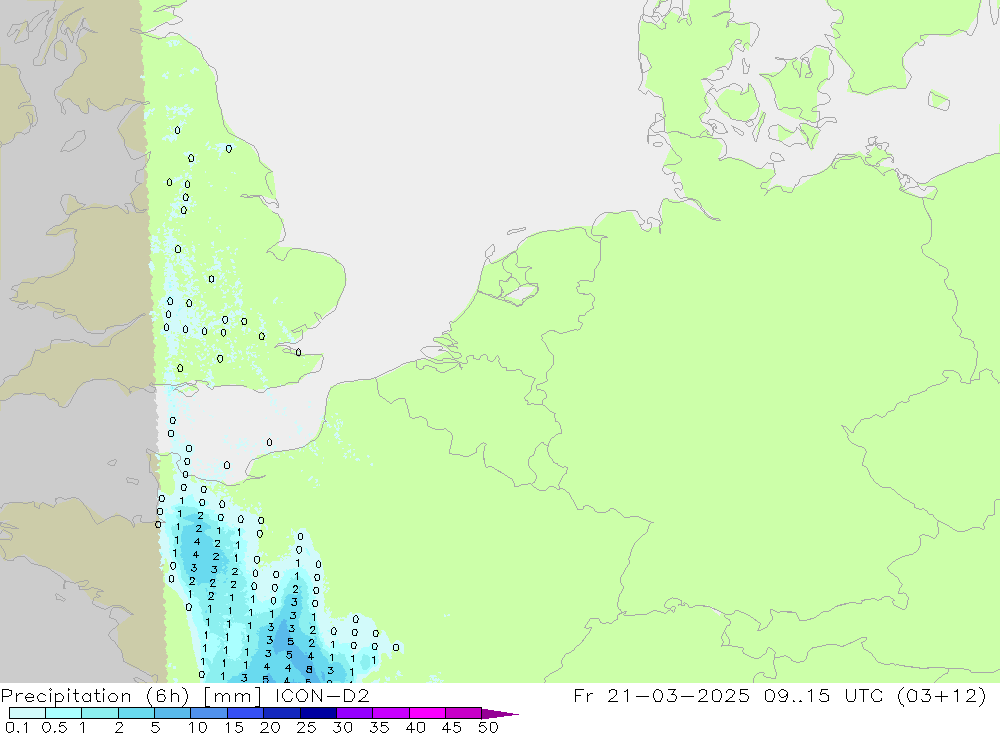Click the legend label '35'
This screenshot has width=1000, height=733.
(379, 727)
